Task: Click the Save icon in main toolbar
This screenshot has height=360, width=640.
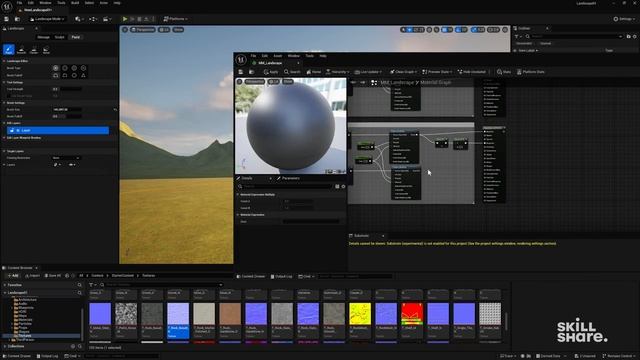Action: (x=7, y=19)
